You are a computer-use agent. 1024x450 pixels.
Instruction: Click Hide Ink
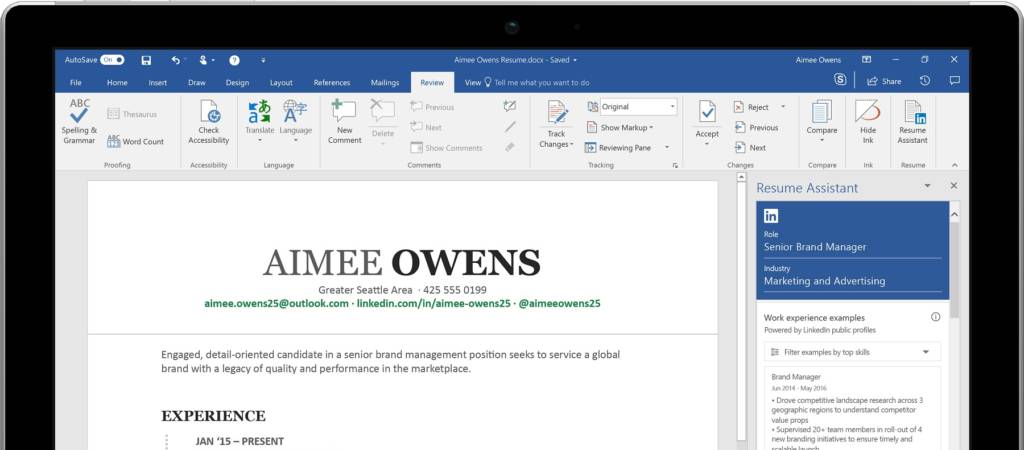pos(868,121)
